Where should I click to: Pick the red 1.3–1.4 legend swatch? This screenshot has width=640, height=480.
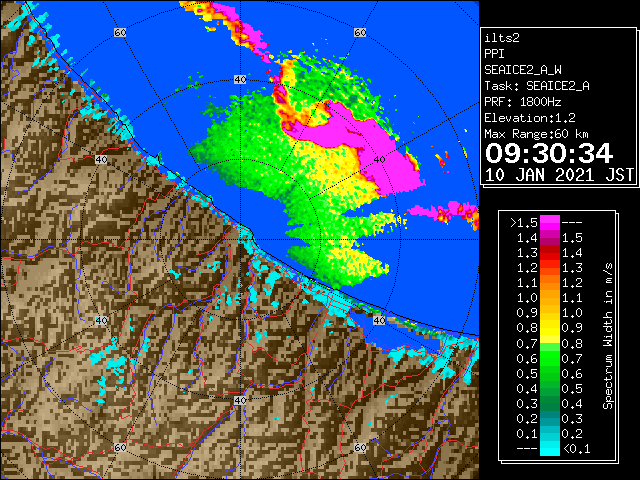tap(550, 253)
